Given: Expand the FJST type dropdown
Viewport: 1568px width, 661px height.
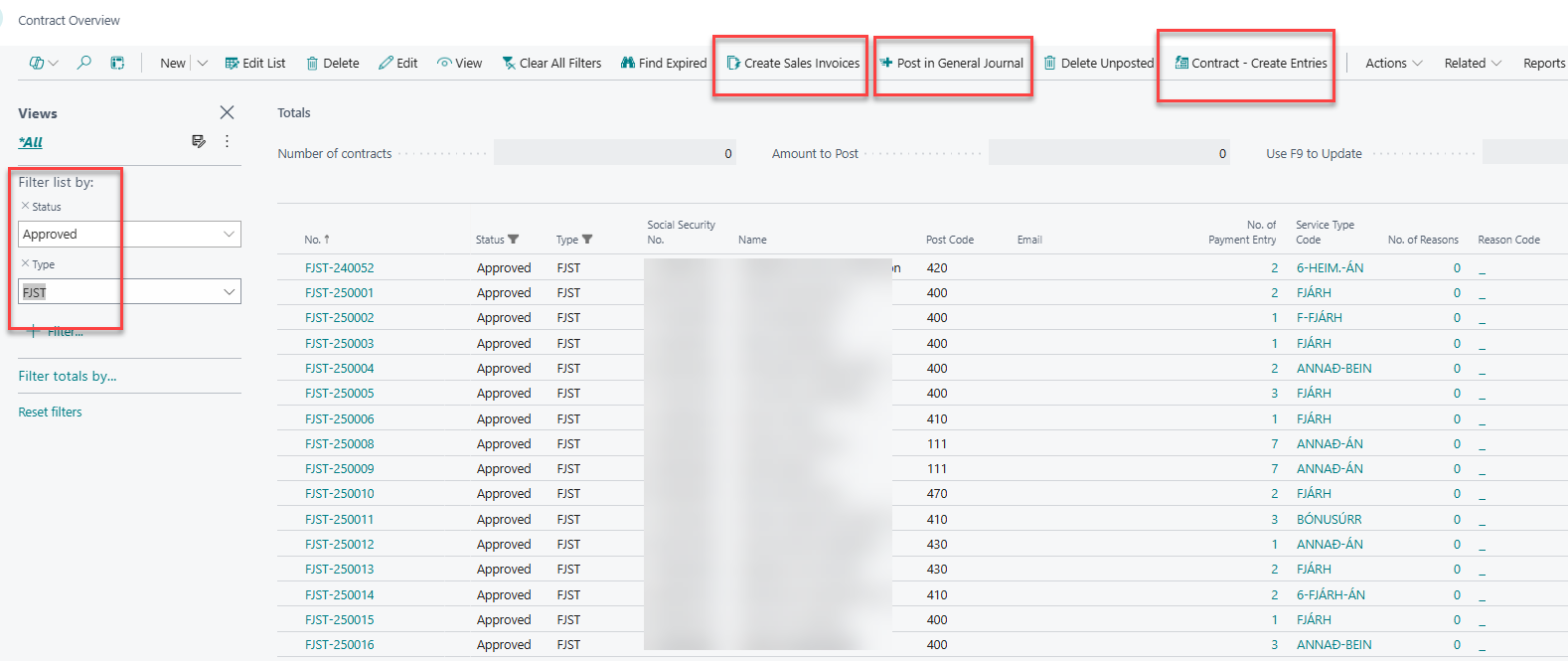Looking at the screenshot, I should [229, 292].
